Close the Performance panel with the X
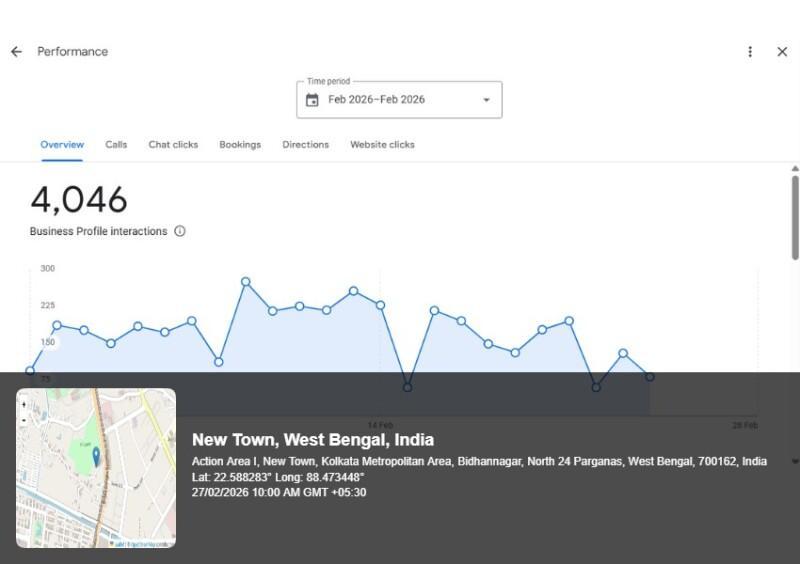 click(782, 52)
